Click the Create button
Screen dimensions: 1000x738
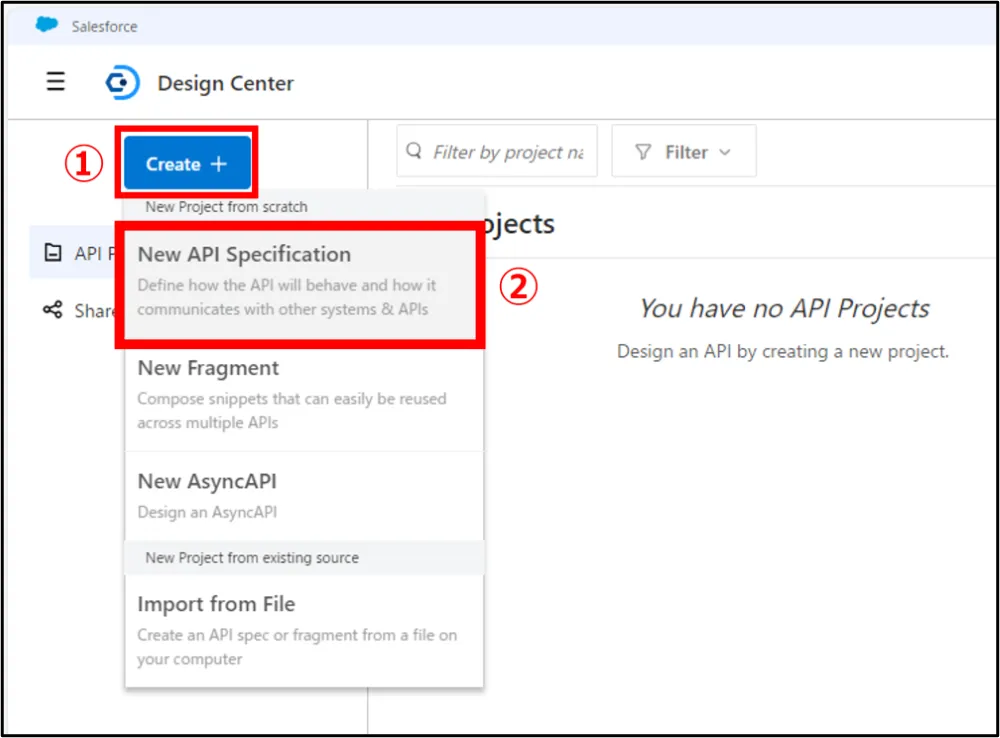point(188,163)
